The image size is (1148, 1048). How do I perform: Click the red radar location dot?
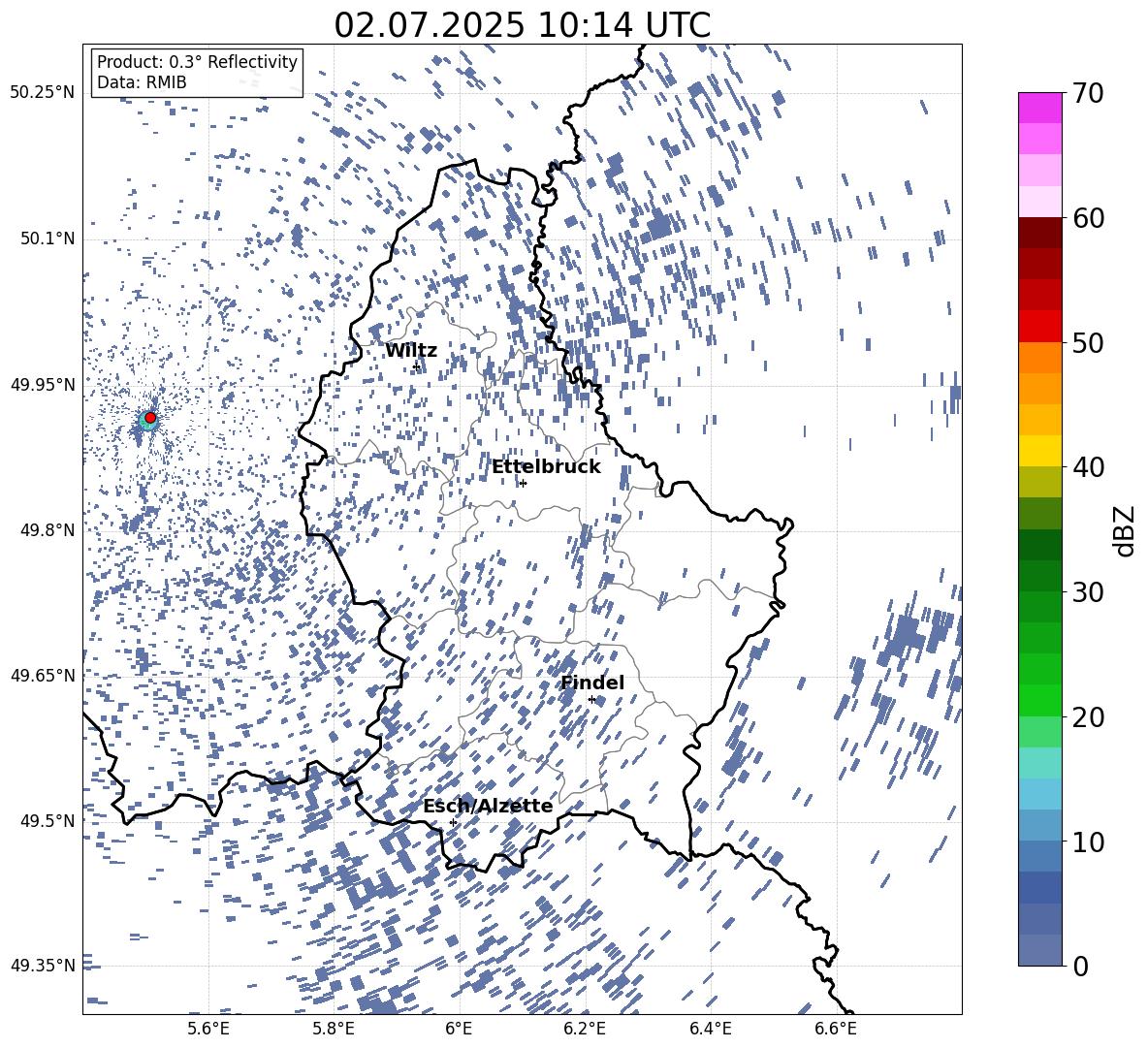(150, 418)
